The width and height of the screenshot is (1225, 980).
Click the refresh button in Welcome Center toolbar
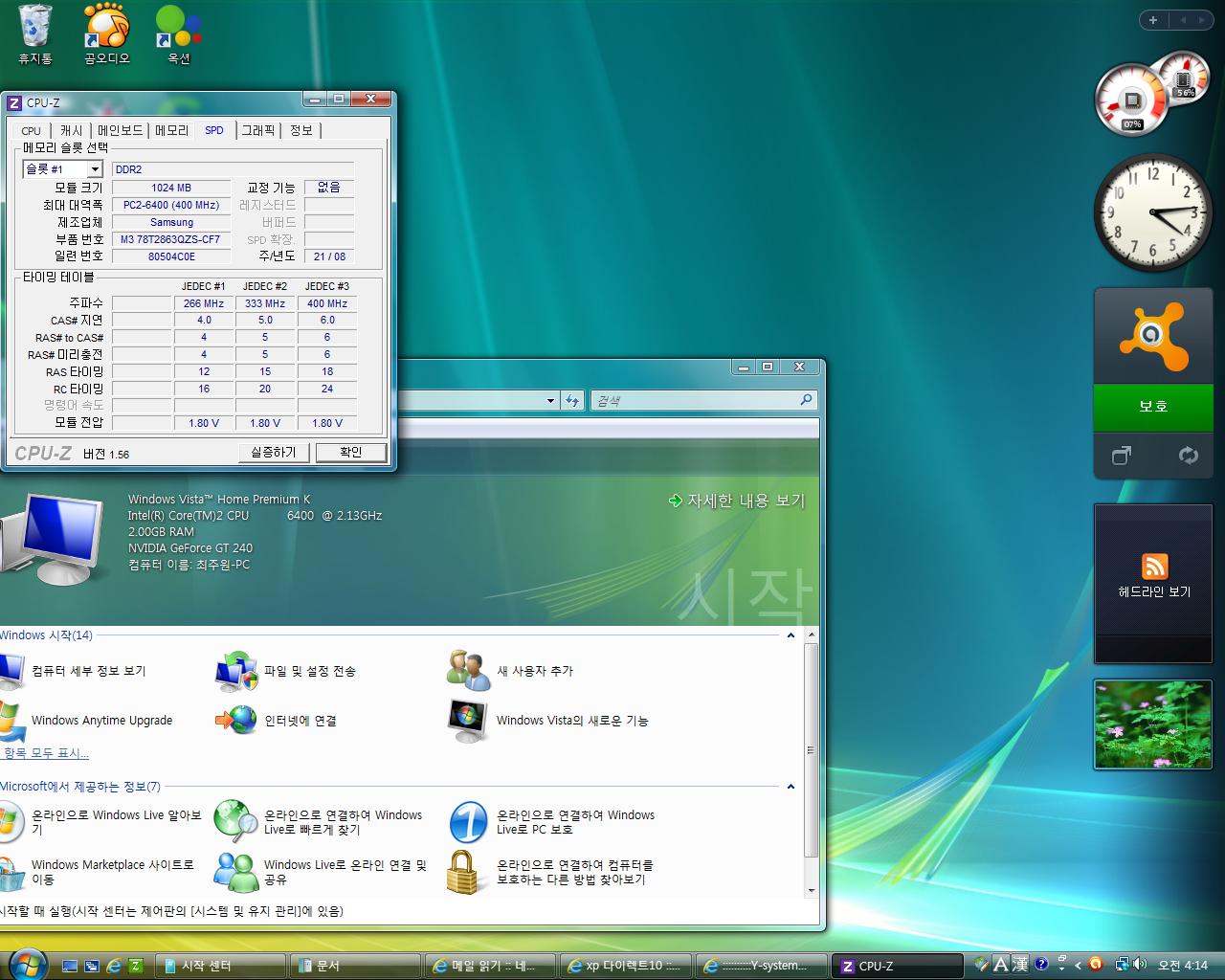[x=572, y=401]
